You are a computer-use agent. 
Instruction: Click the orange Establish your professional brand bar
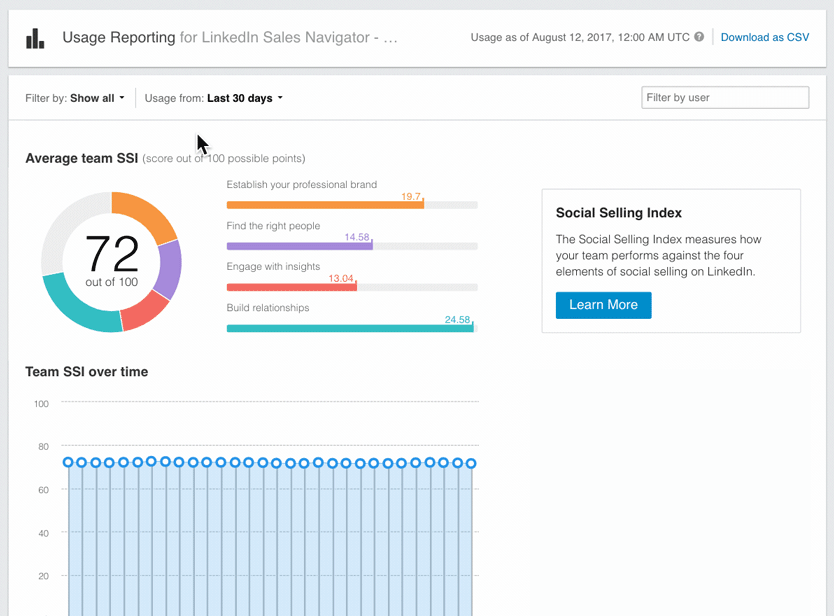(325, 203)
